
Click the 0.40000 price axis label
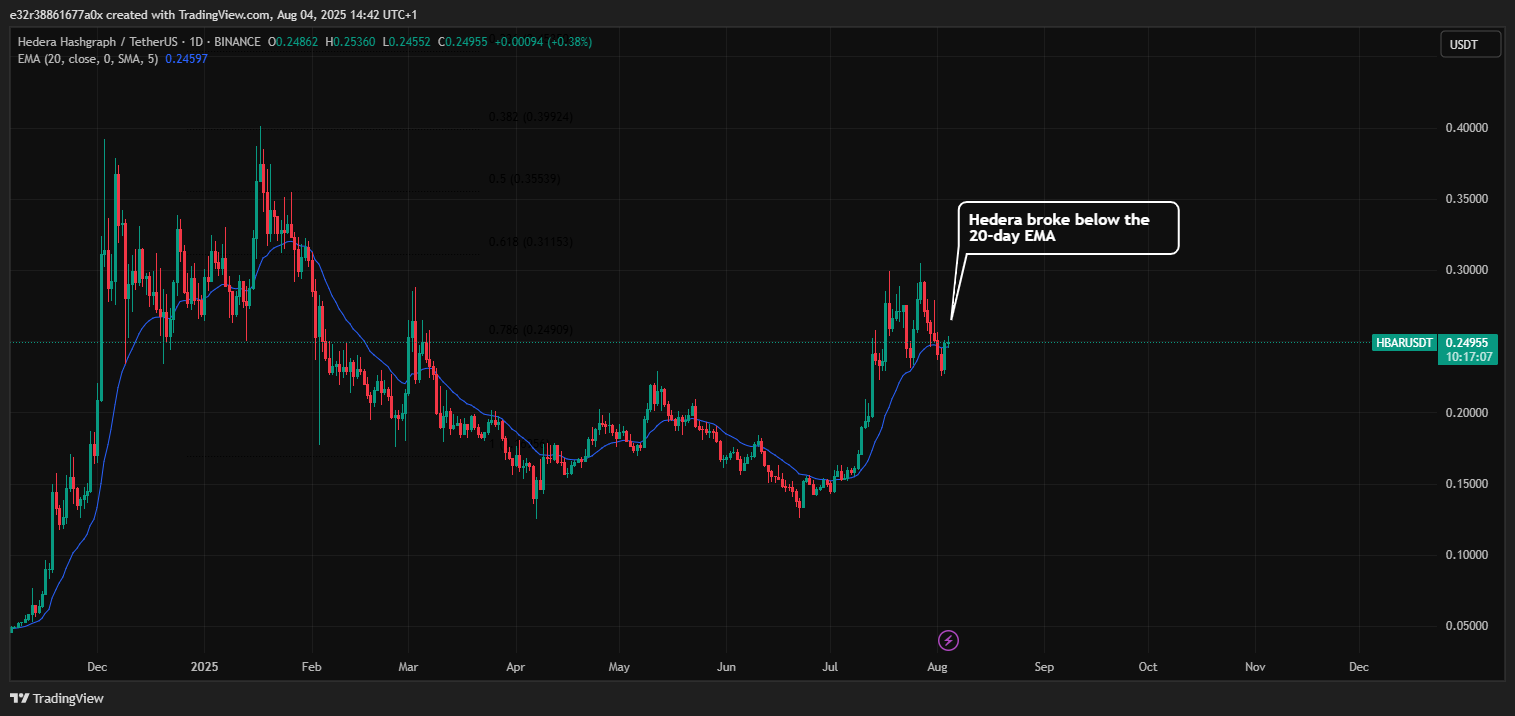(x=1467, y=128)
